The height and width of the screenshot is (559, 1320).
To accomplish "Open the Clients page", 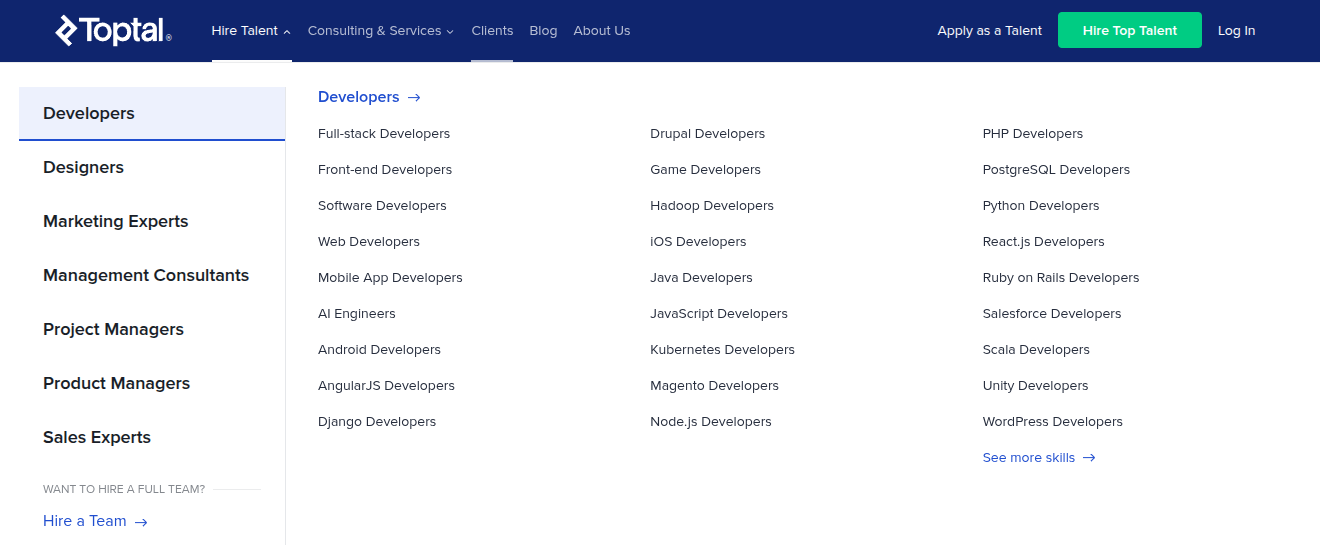I will pos(492,31).
